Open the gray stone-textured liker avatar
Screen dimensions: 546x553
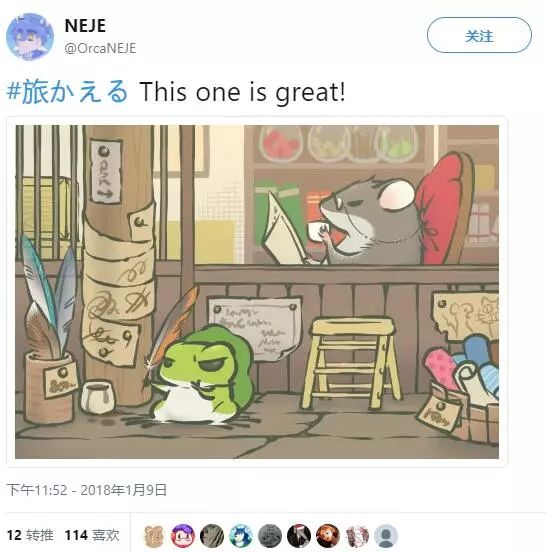270,536
